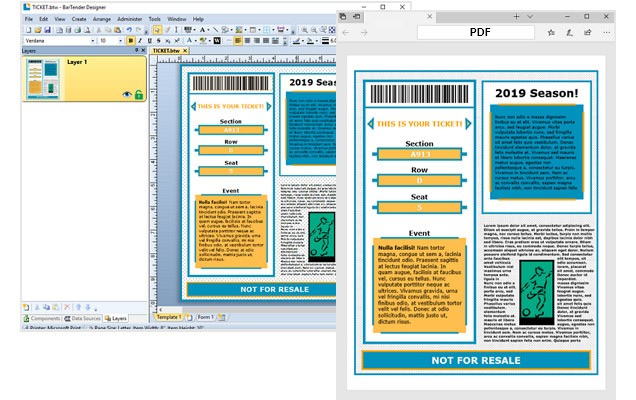This screenshot has width=636, height=400.
Task: Click the Text tool (A) icon
Action: tap(202, 30)
